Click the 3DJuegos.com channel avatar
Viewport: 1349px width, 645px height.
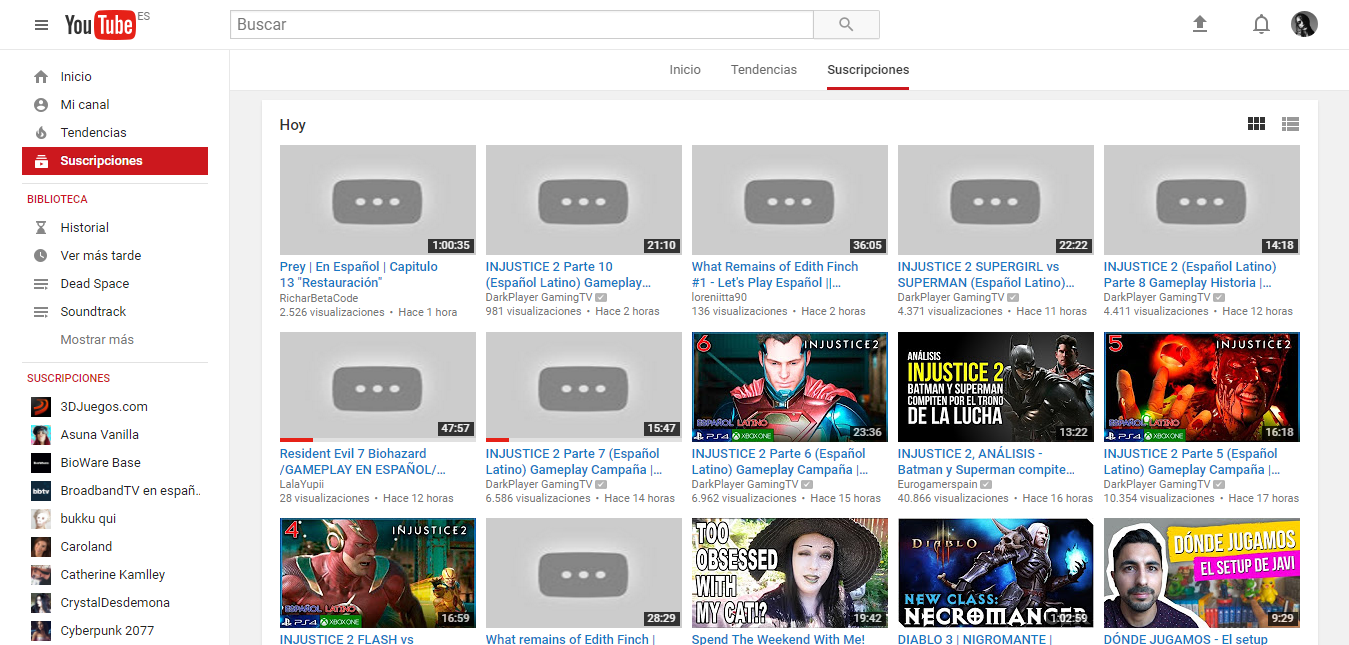[41, 407]
